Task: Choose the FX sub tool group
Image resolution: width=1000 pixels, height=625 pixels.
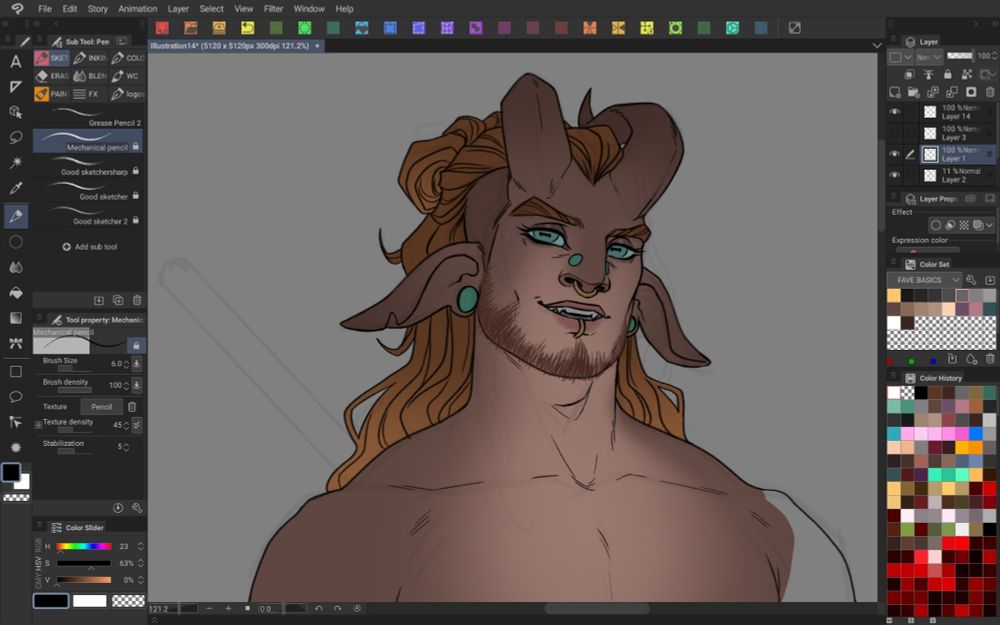Action: click(x=89, y=94)
